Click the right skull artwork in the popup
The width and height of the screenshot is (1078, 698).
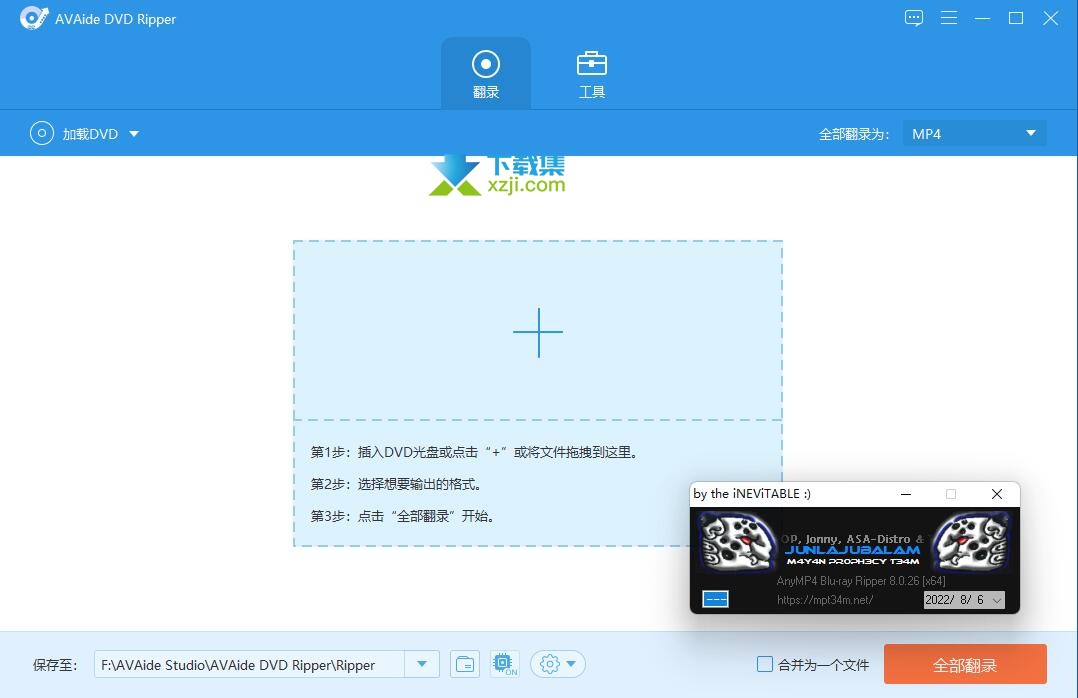970,542
